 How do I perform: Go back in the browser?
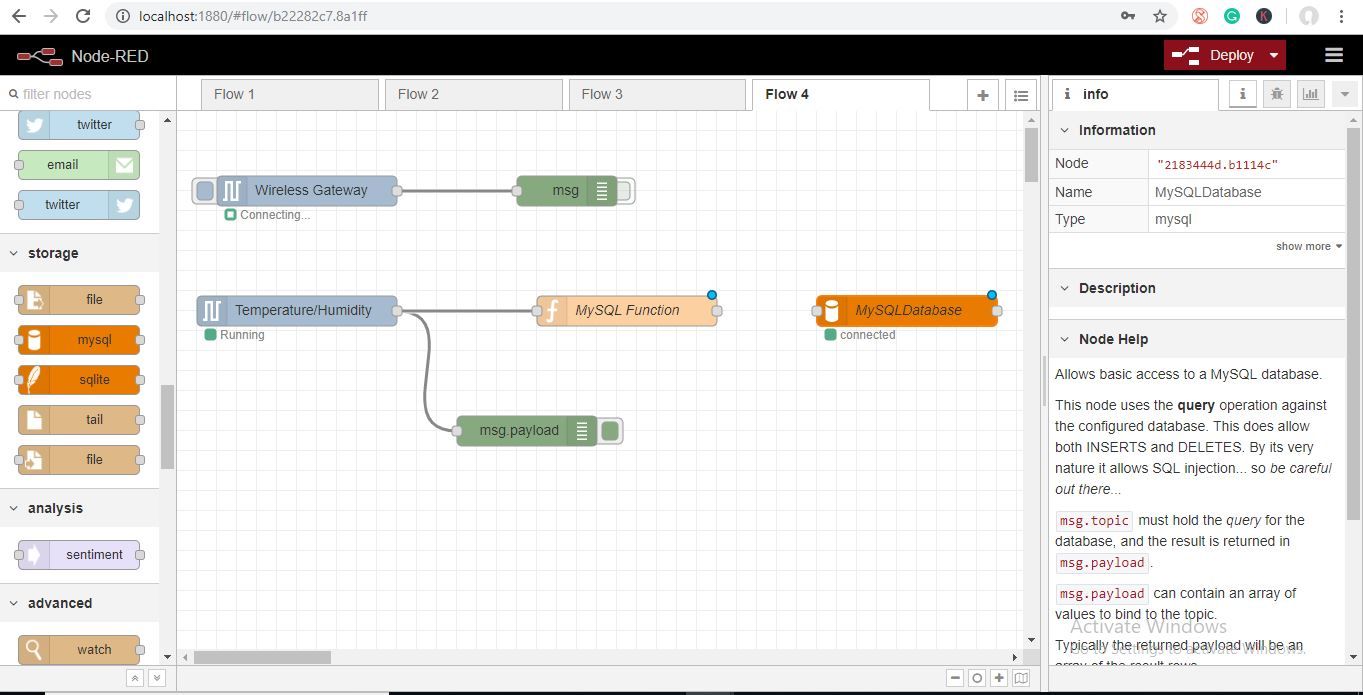pyautogui.click(x=18, y=16)
